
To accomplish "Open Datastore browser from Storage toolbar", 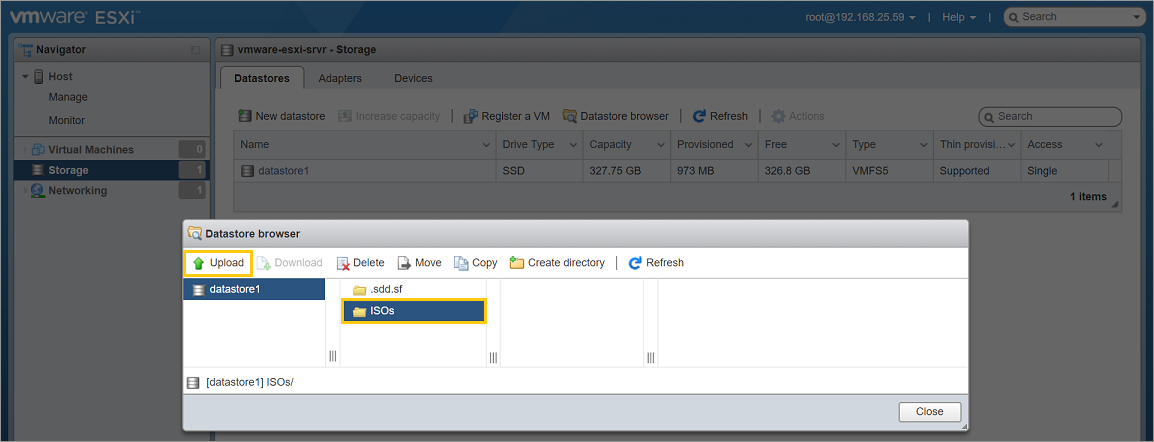I will click(616, 116).
